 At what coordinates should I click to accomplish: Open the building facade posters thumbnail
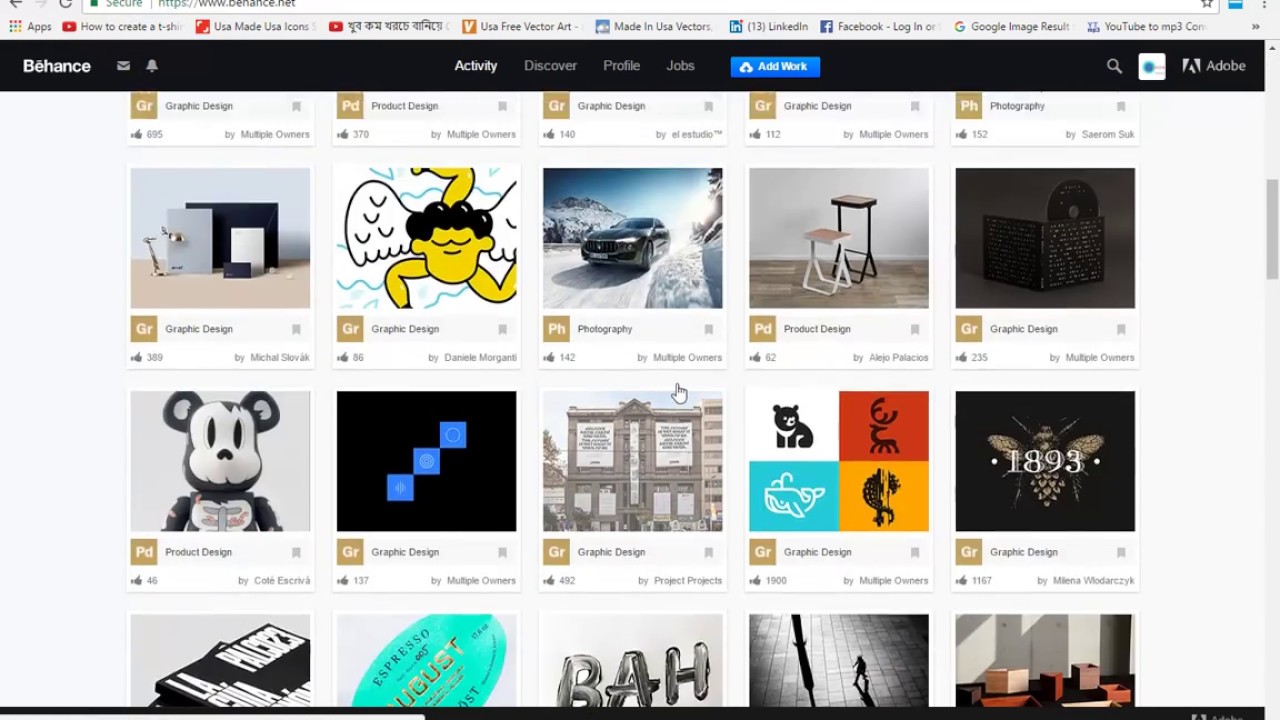coord(632,461)
